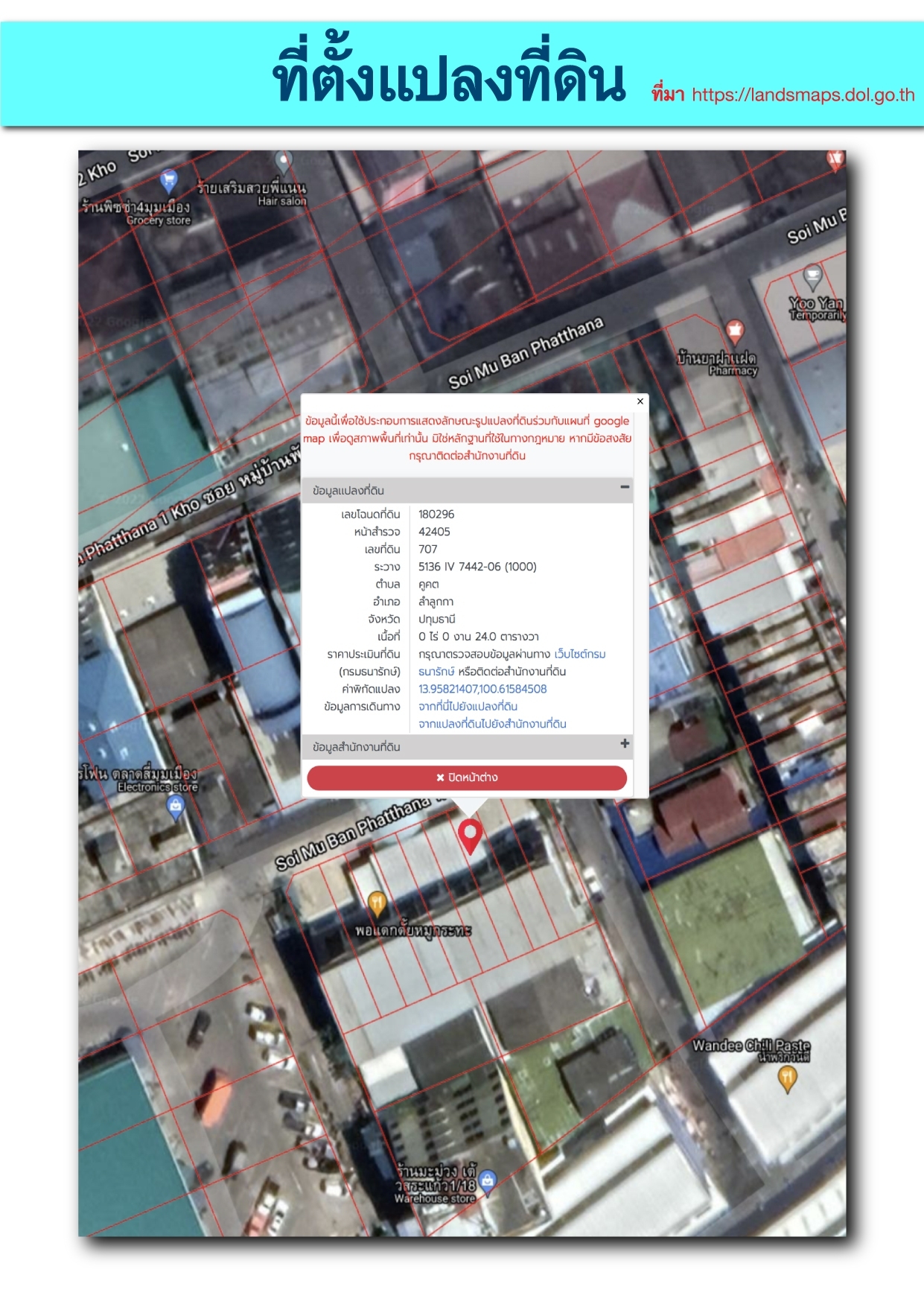Click the red land parcel location pin

pos(470,836)
